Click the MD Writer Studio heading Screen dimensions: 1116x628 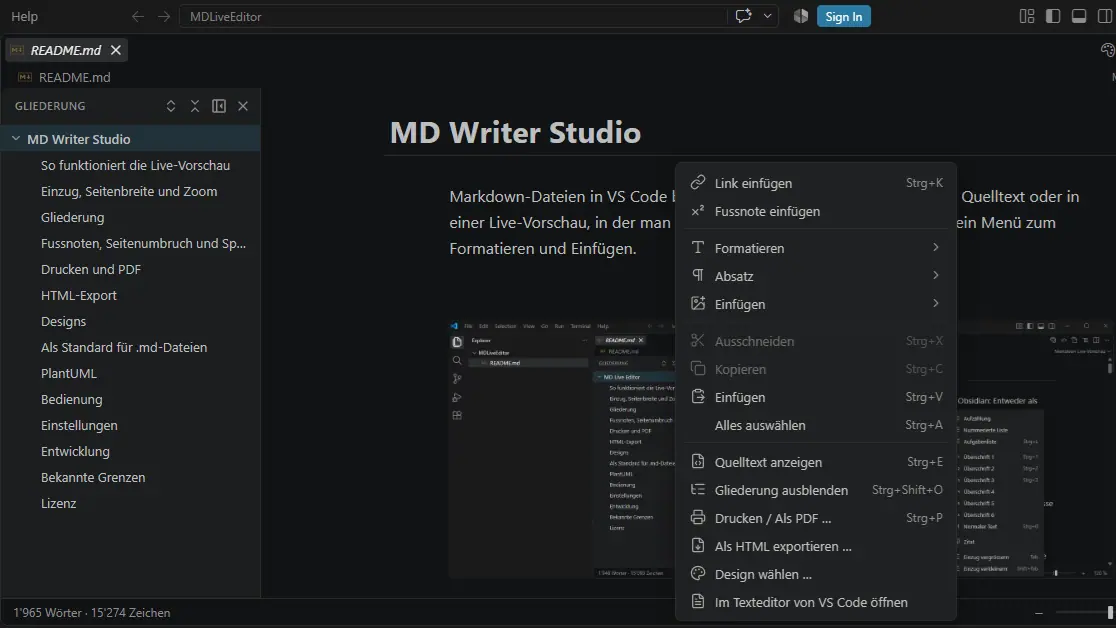pos(515,132)
